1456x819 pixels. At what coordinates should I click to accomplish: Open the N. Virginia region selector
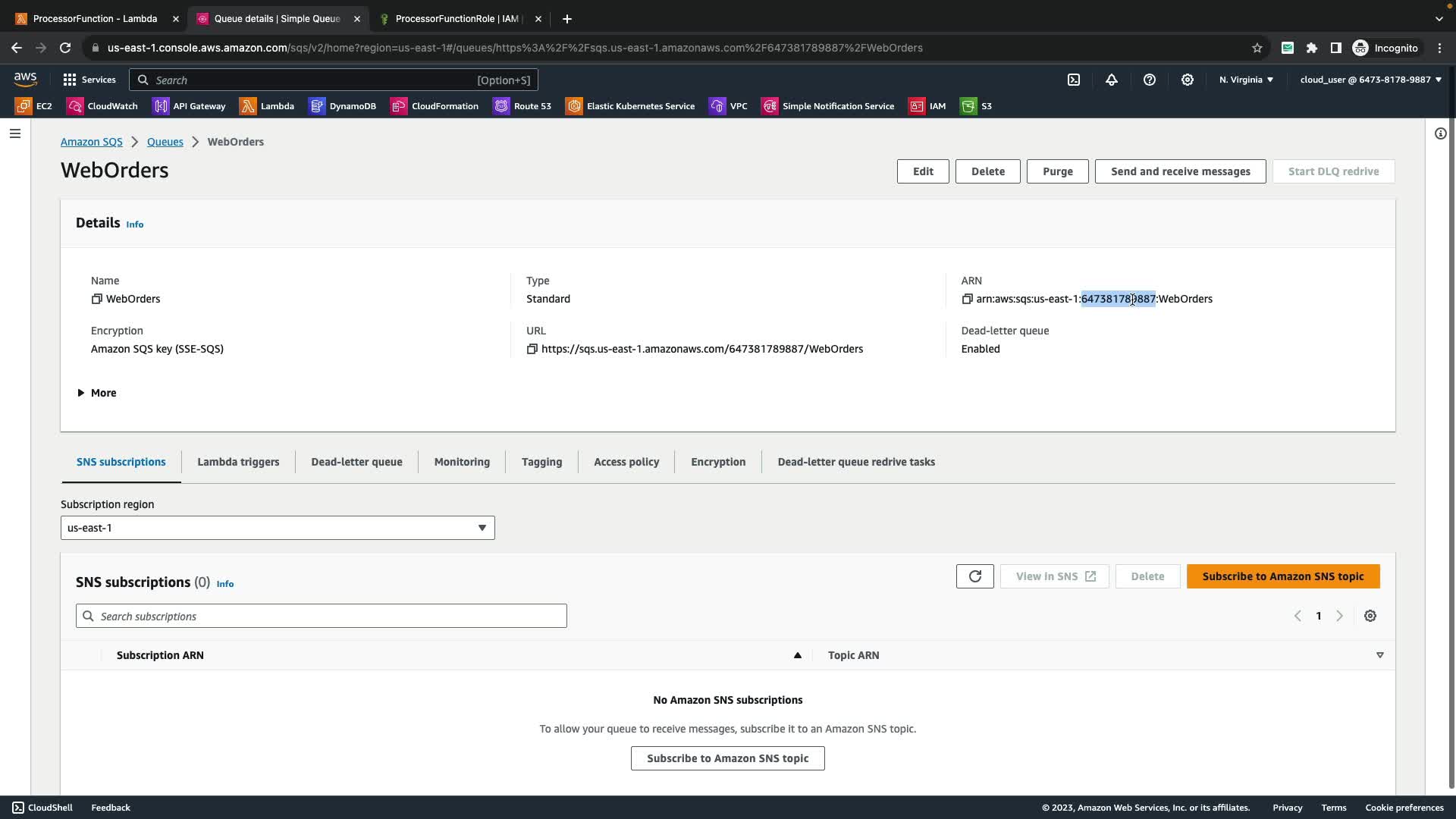coord(1246,80)
